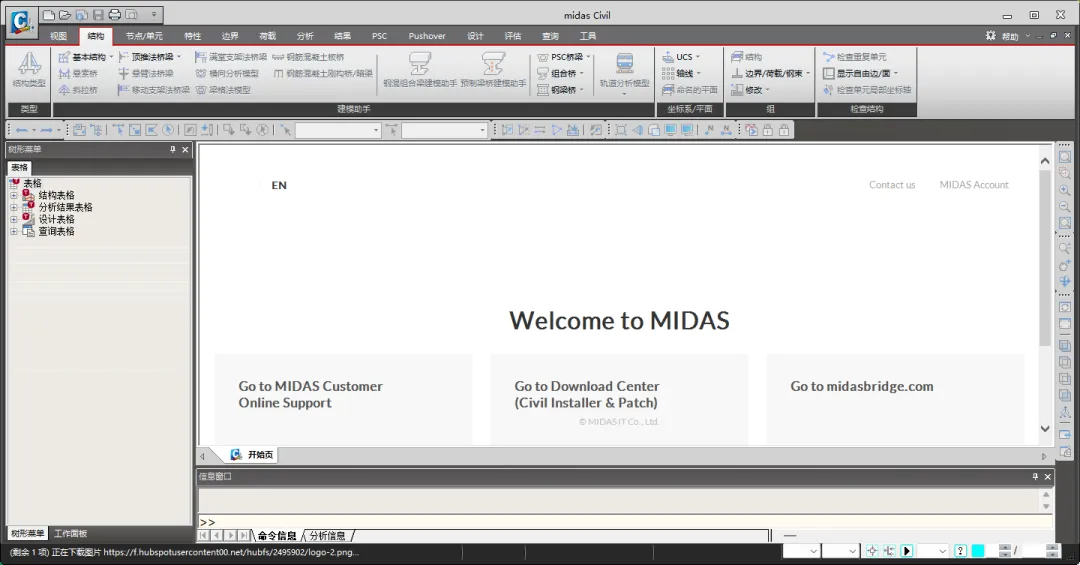Open the 梁格法模型 wizard

223,90
